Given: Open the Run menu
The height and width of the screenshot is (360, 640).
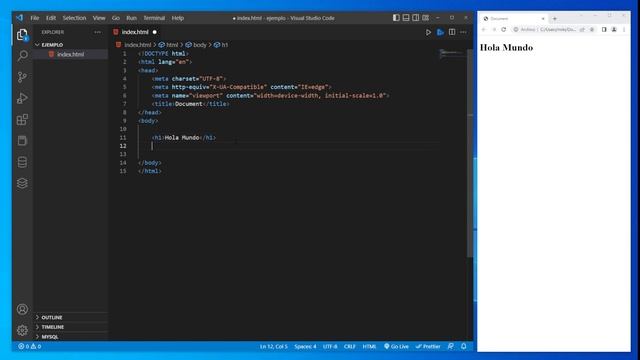Looking at the screenshot, I should pos(131,18).
